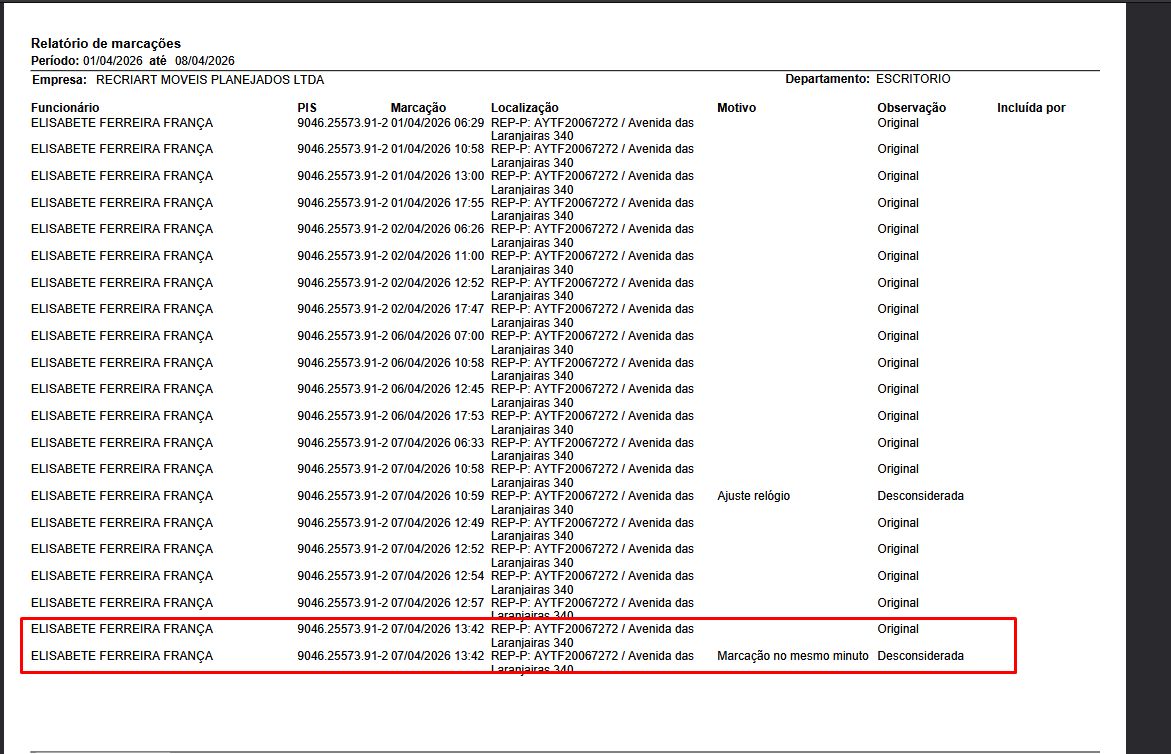Click the Localização column header

[x=524, y=108]
